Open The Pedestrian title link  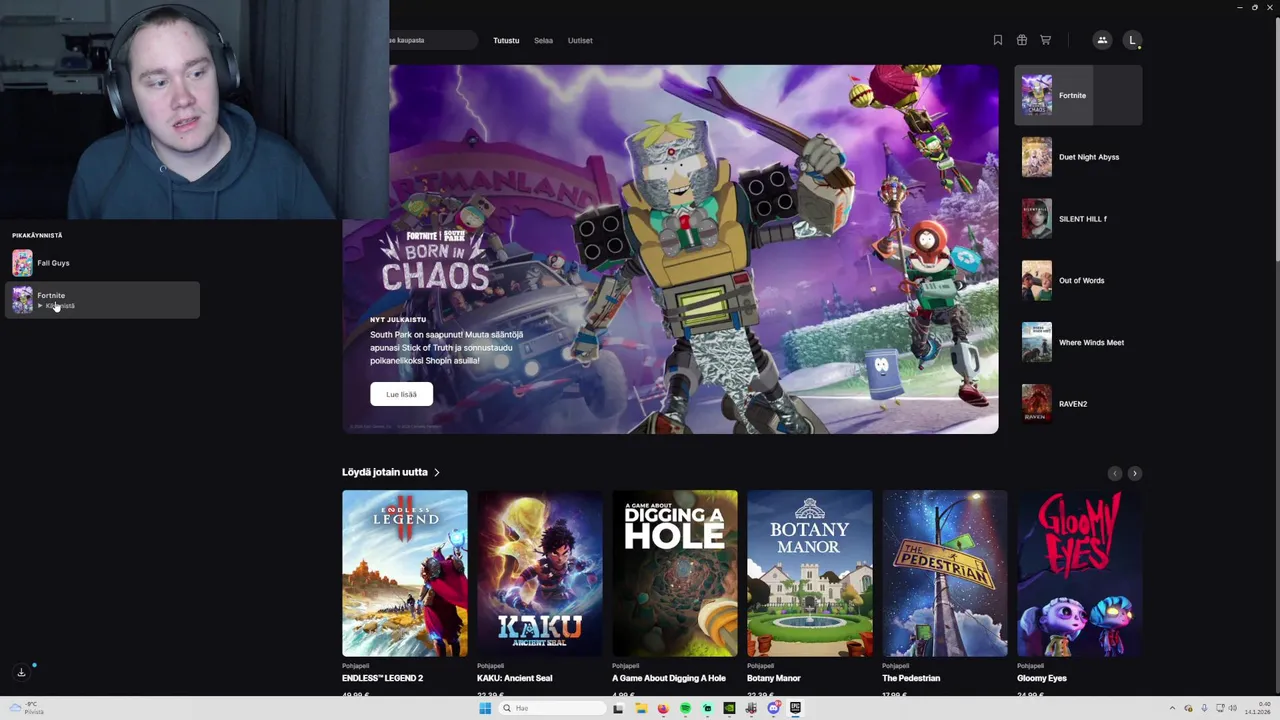(x=911, y=678)
